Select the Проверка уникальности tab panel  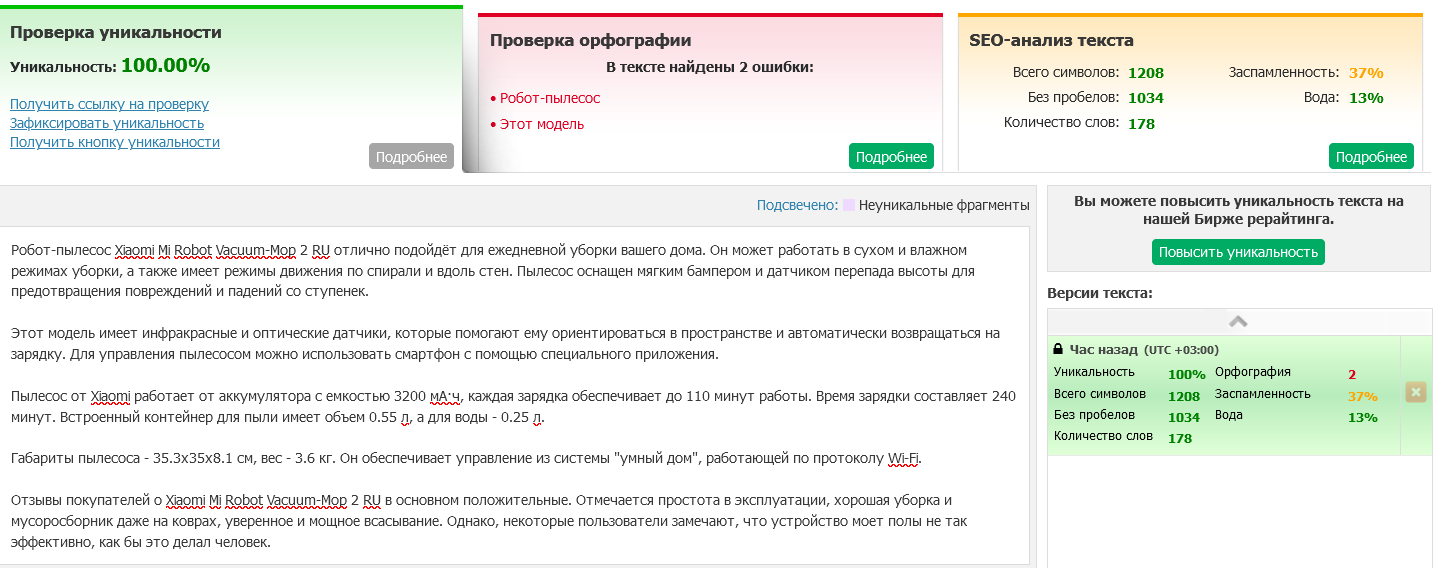pos(232,89)
